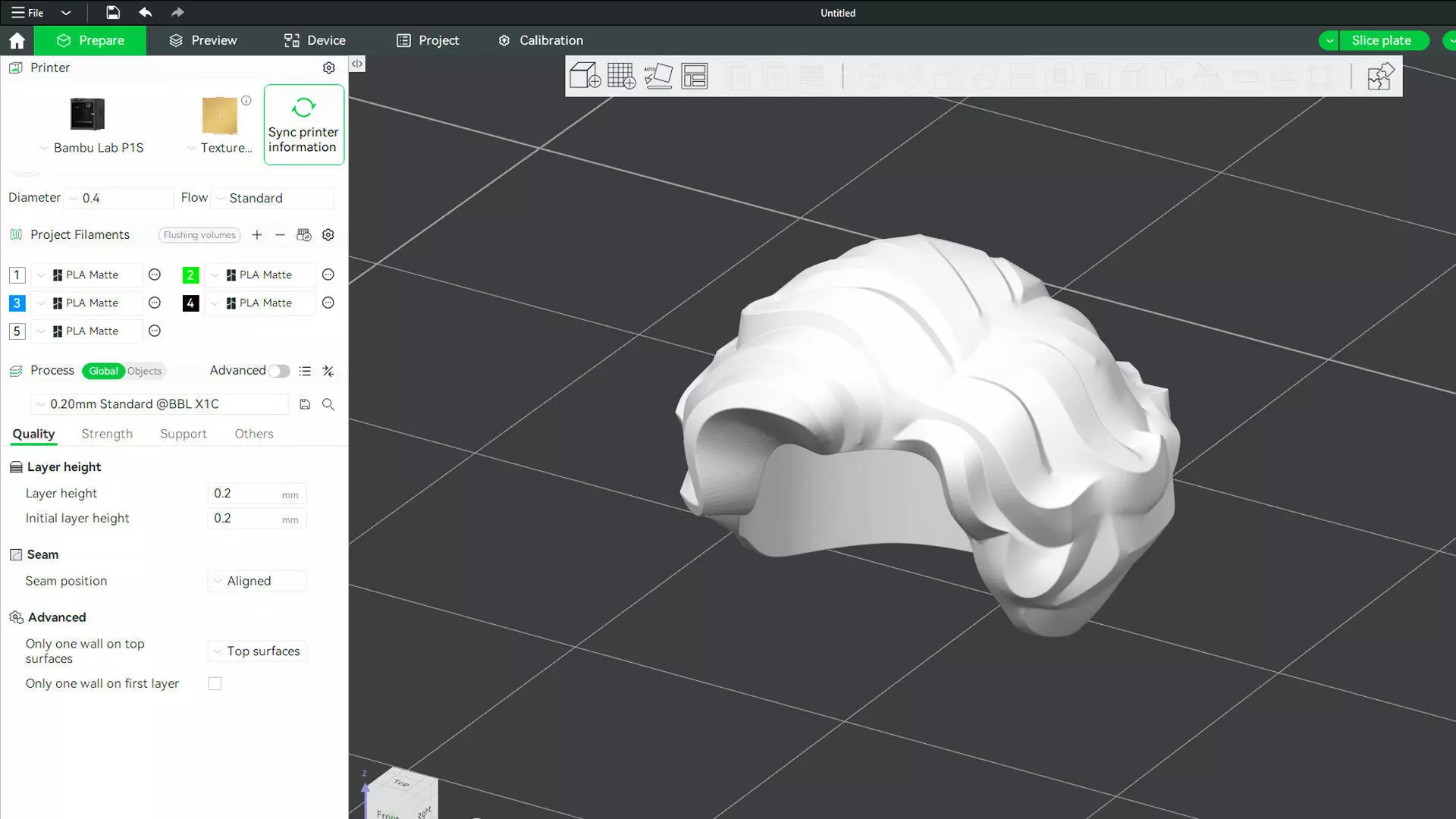
Task: Click the green filament 2 color swatch
Action: [190, 275]
